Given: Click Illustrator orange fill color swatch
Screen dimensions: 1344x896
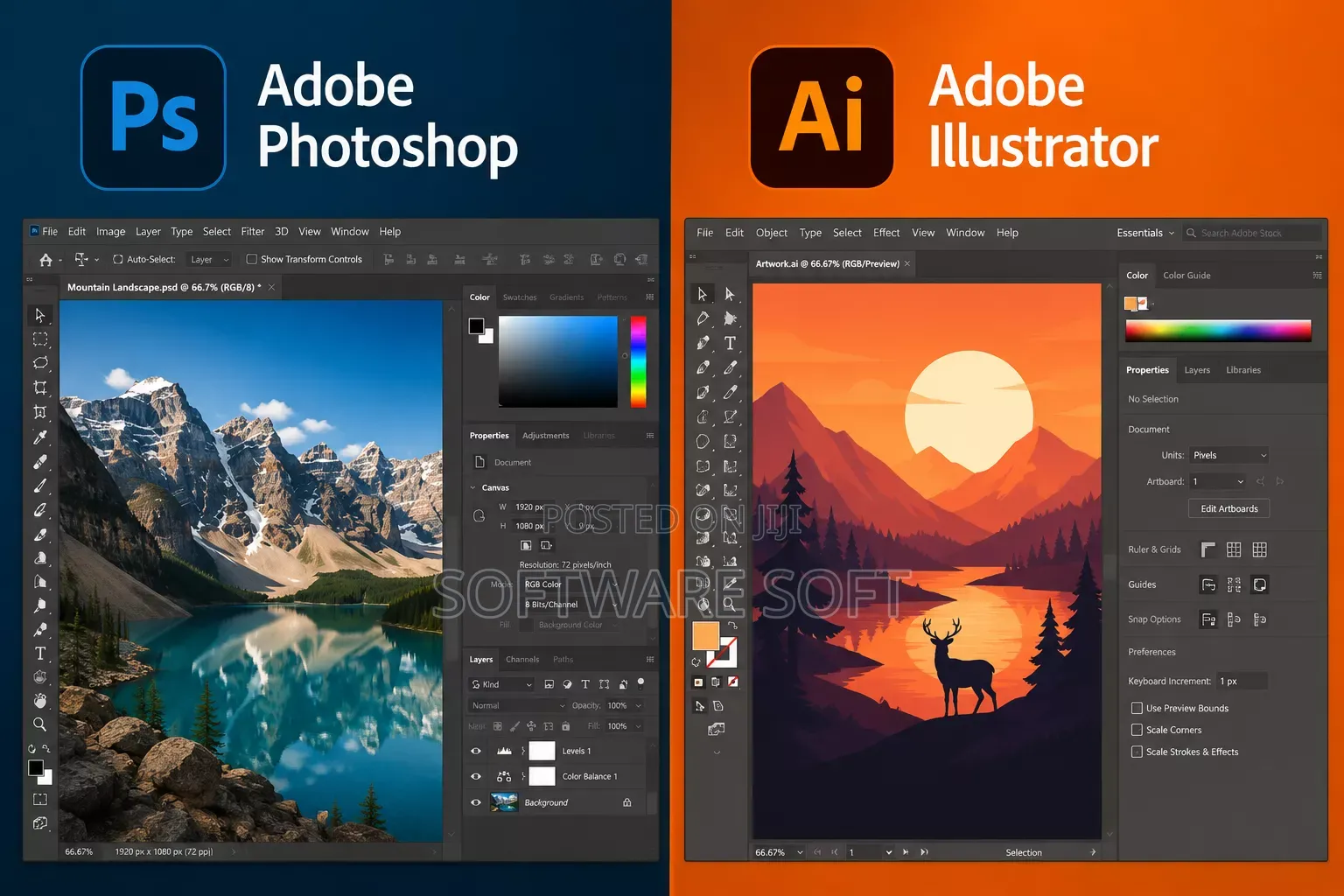Looking at the screenshot, I should tap(705, 636).
